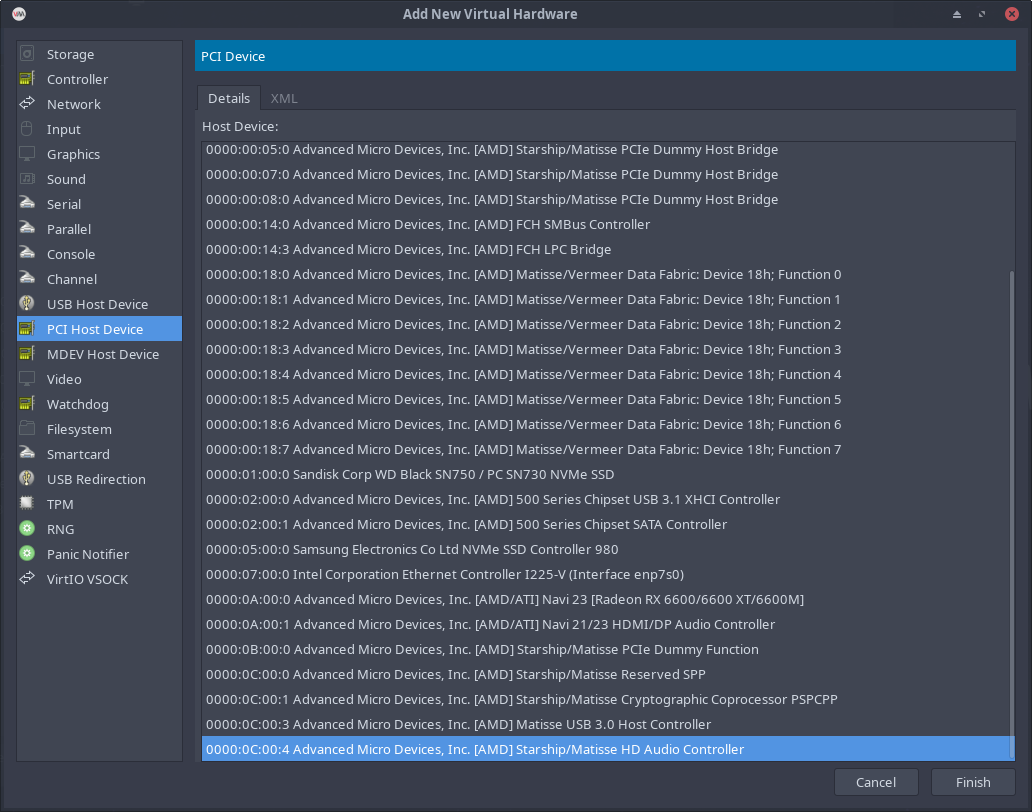Select Navi 23 Radeon RX 6600 device
The height and width of the screenshot is (812, 1032).
(x=504, y=599)
